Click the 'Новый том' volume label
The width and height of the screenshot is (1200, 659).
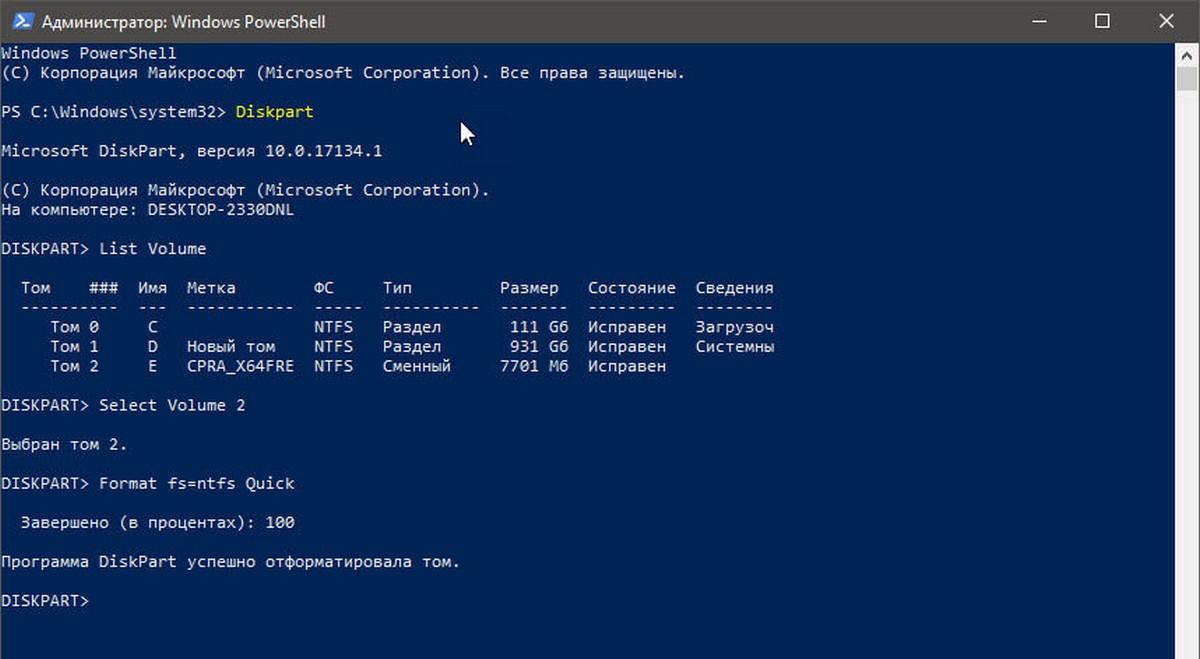[231, 347]
